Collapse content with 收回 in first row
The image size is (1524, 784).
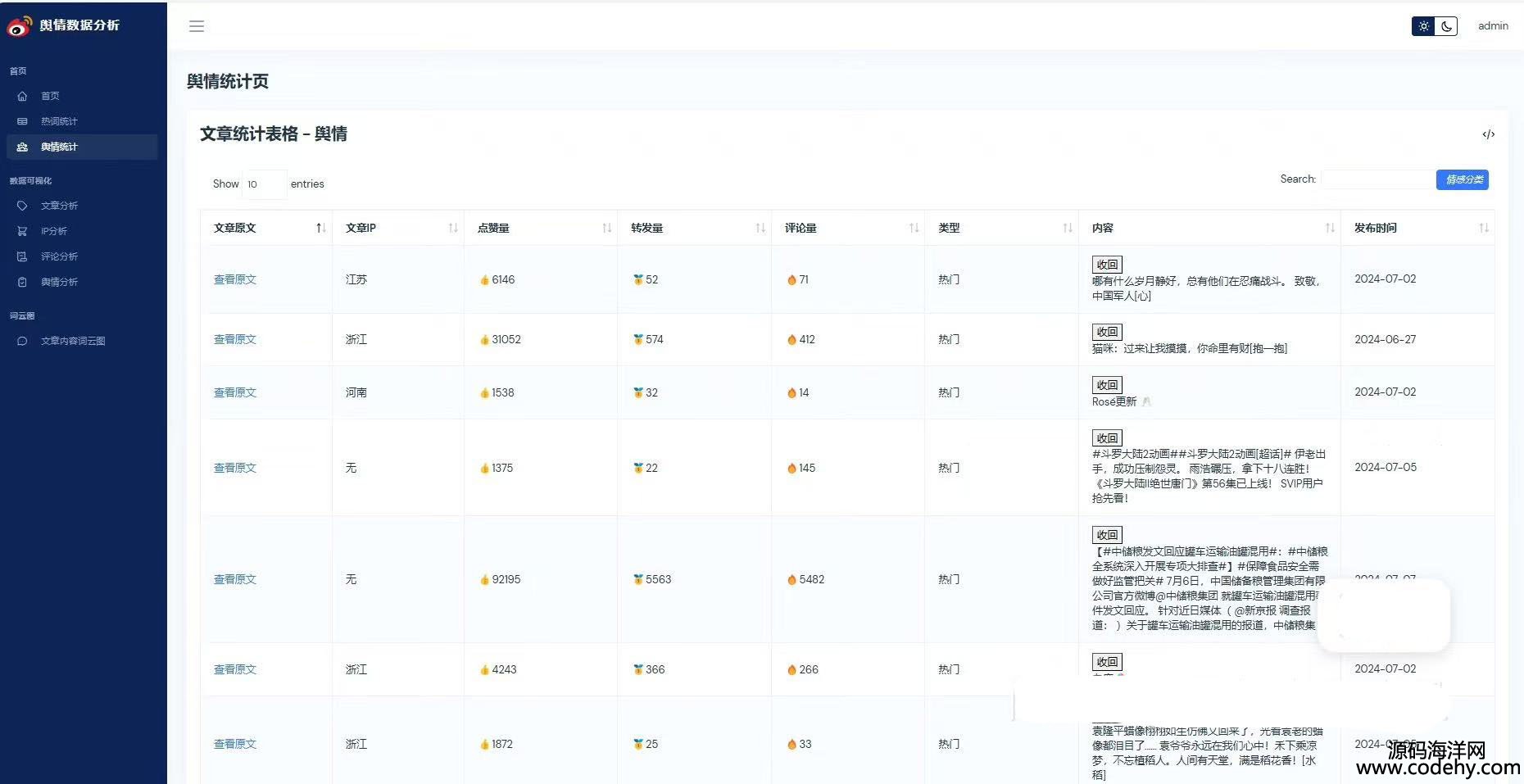tap(1107, 265)
